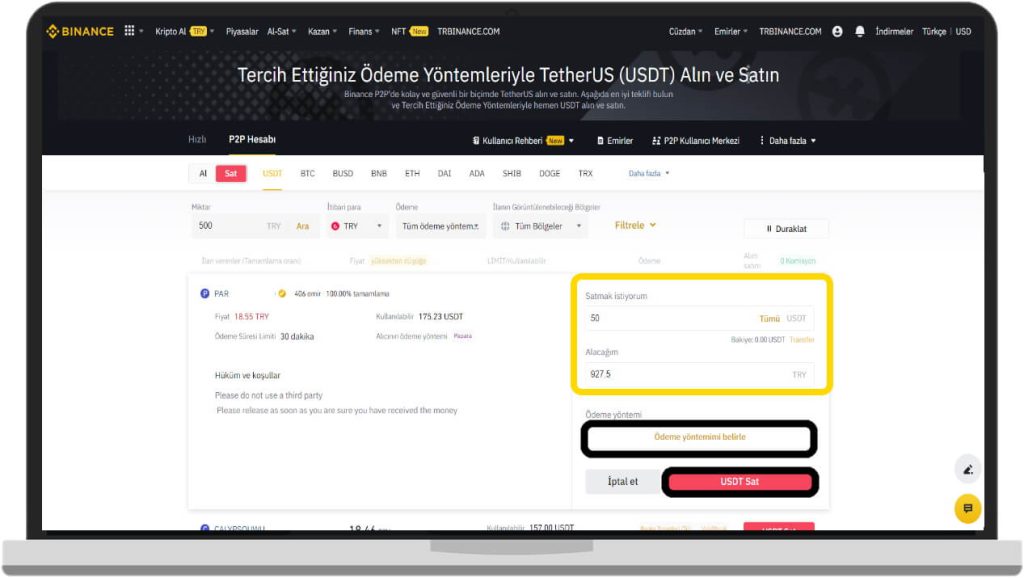Open the Emirler dropdown beside Cüzdan
Screen dimensions: 1024x578
coord(731,31)
